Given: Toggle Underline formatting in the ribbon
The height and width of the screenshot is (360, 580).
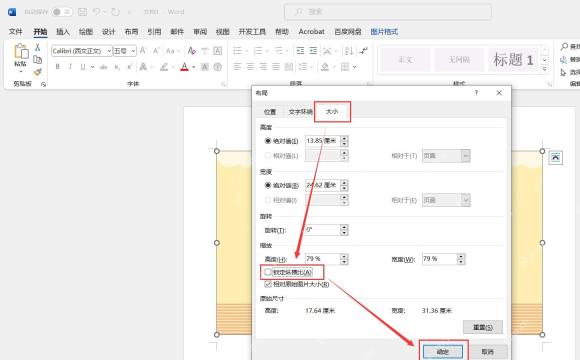Looking at the screenshot, I should click(x=82, y=67).
